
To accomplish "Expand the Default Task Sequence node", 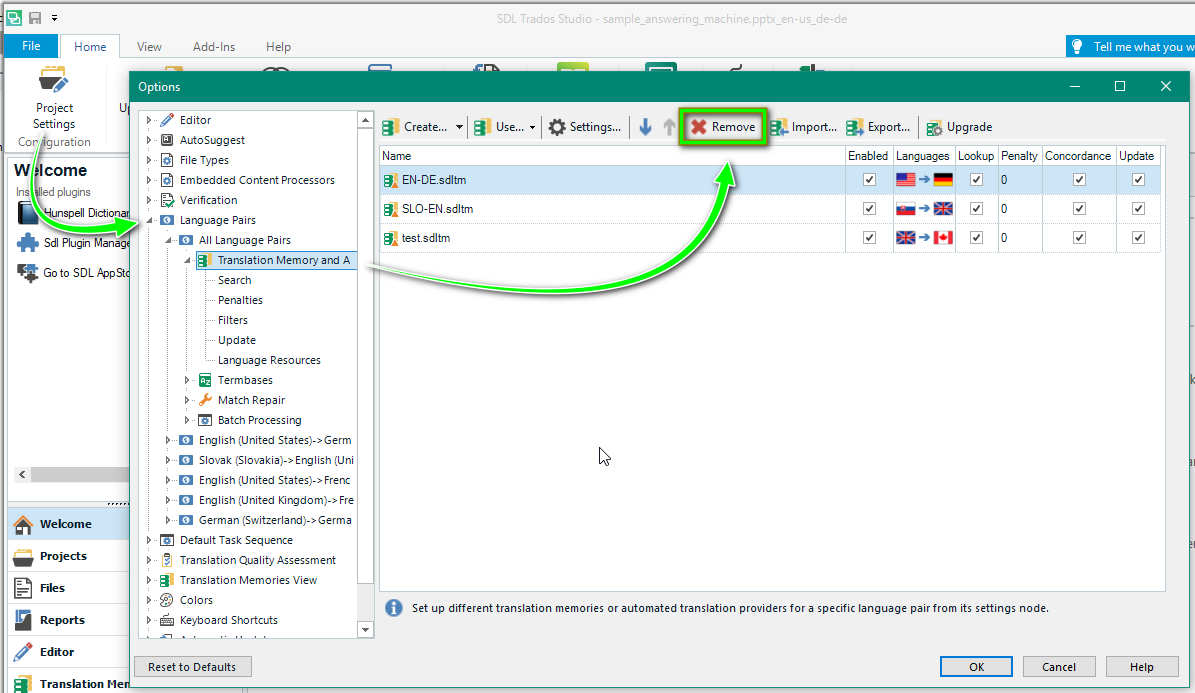I will coord(149,540).
